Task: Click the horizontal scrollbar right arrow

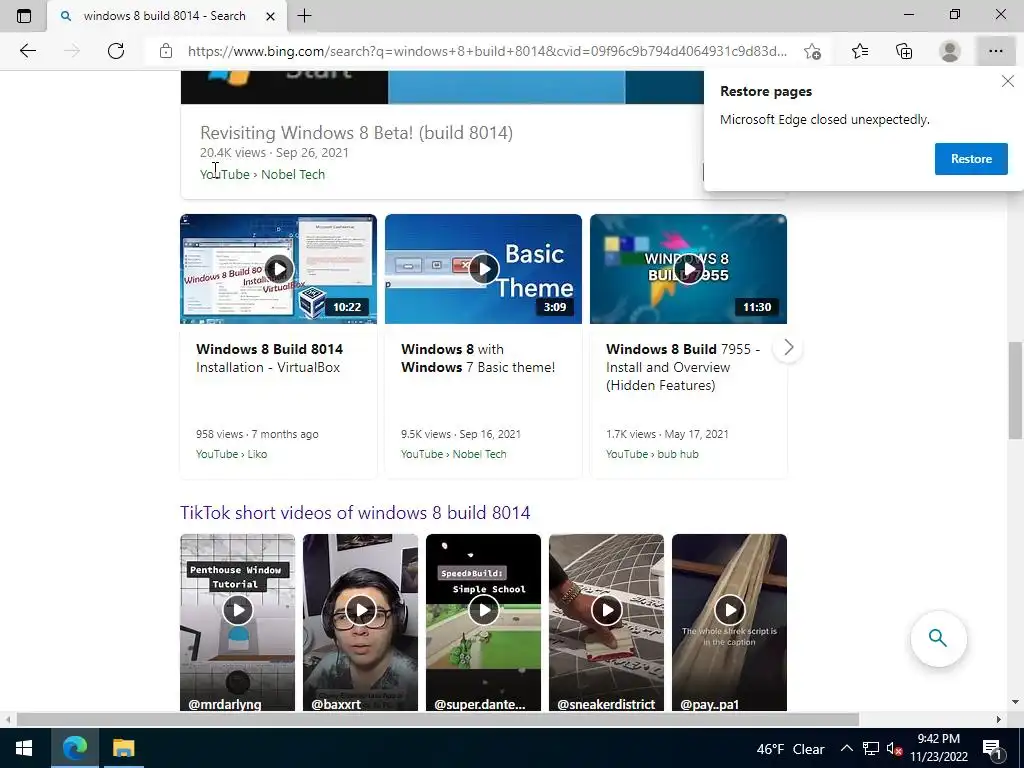Action: 999,720
